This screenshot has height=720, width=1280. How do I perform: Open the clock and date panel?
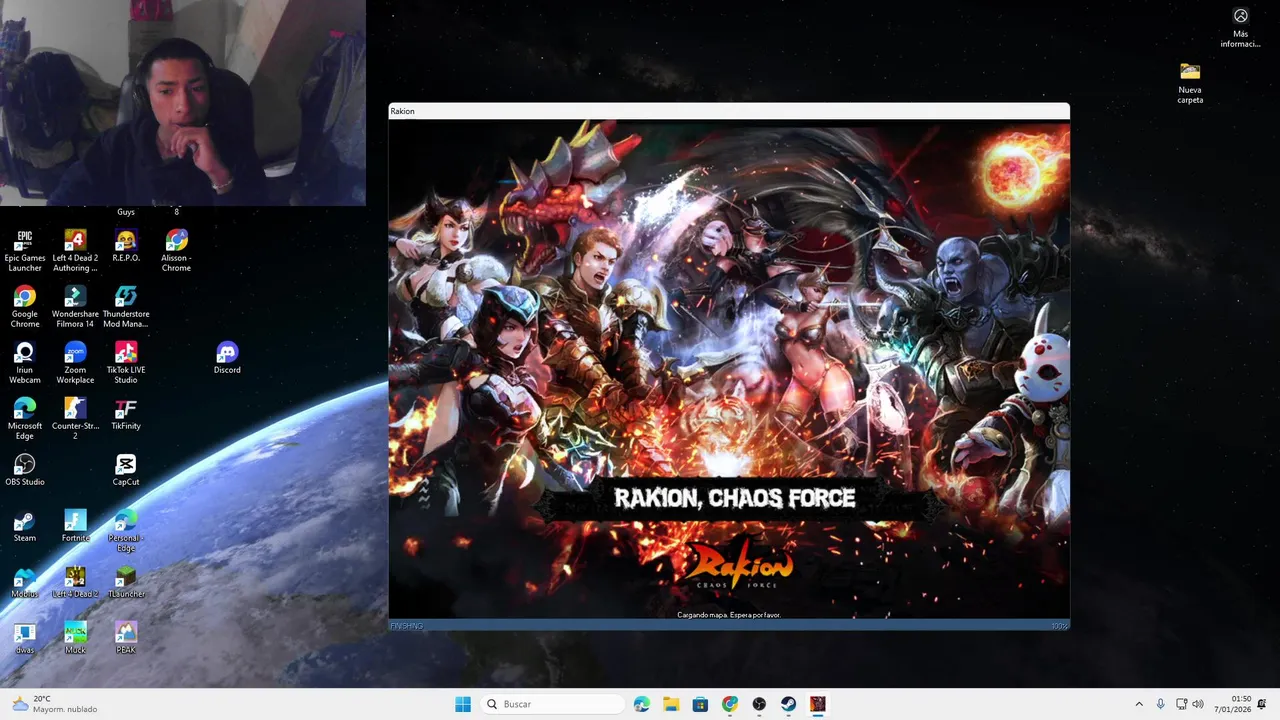click(1233, 704)
